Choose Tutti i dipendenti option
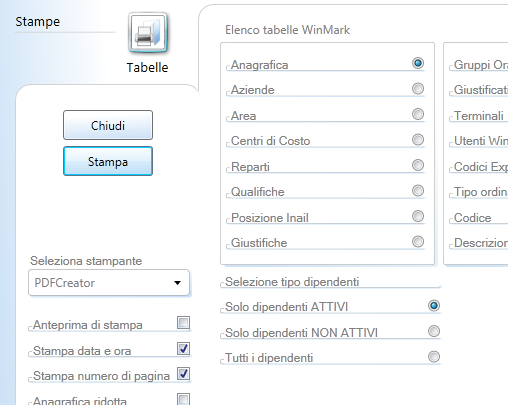Screen dimensions: 508x405 pyautogui.click(x=434, y=357)
